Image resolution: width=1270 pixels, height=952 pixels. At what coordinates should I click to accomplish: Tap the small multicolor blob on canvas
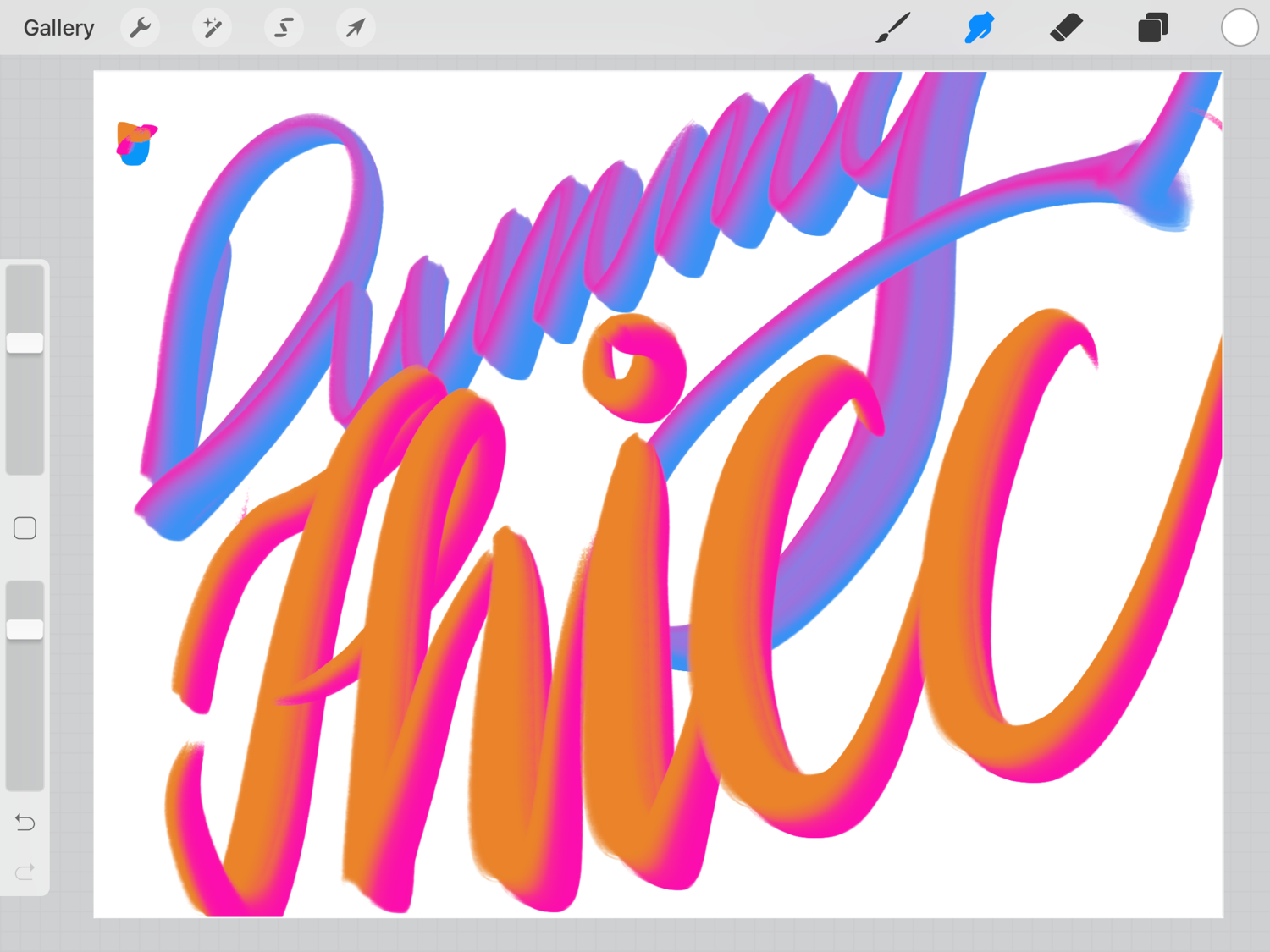pos(135,143)
